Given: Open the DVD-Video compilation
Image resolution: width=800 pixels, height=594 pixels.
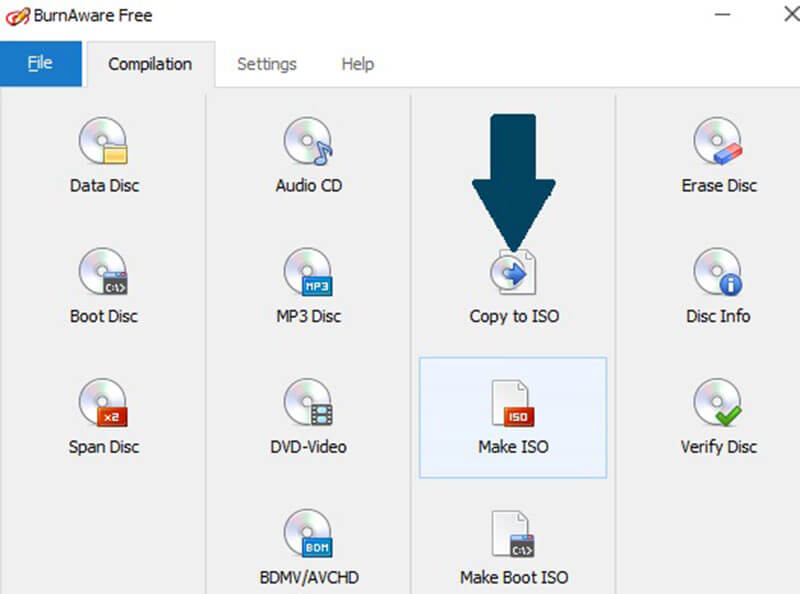Looking at the screenshot, I should [x=308, y=414].
